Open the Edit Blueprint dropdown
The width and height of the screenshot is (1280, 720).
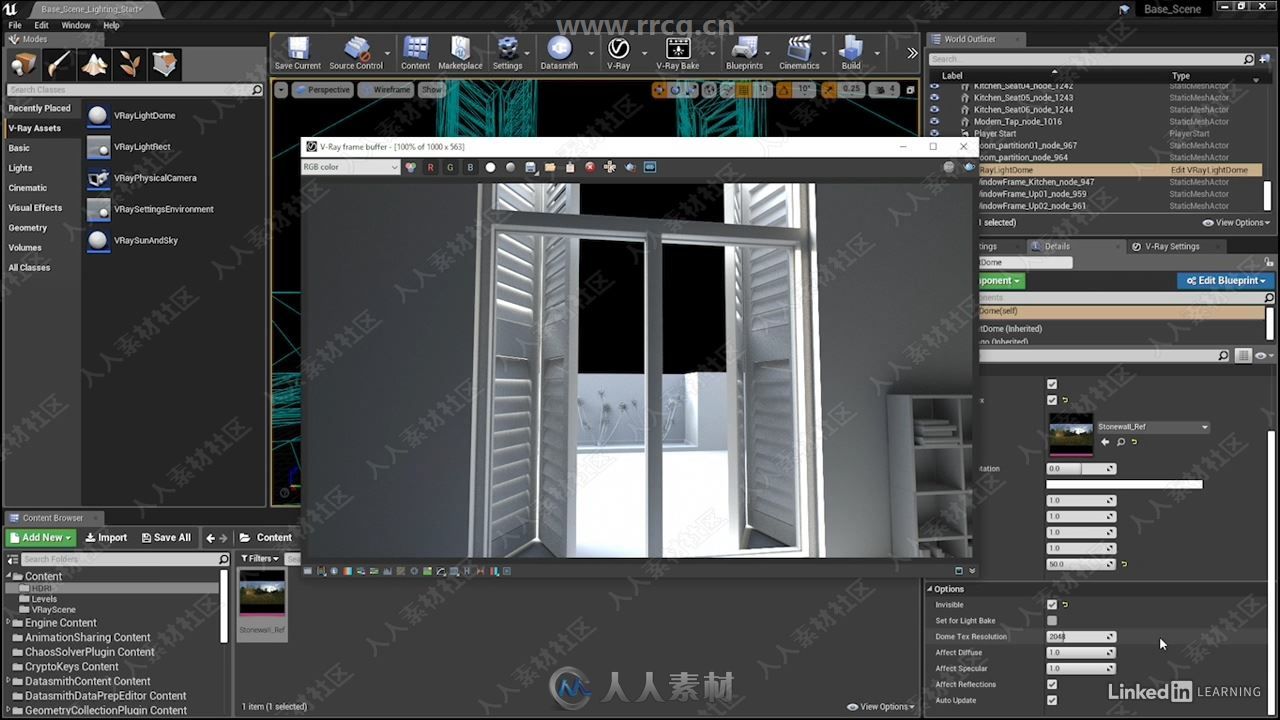tap(1225, 281)
